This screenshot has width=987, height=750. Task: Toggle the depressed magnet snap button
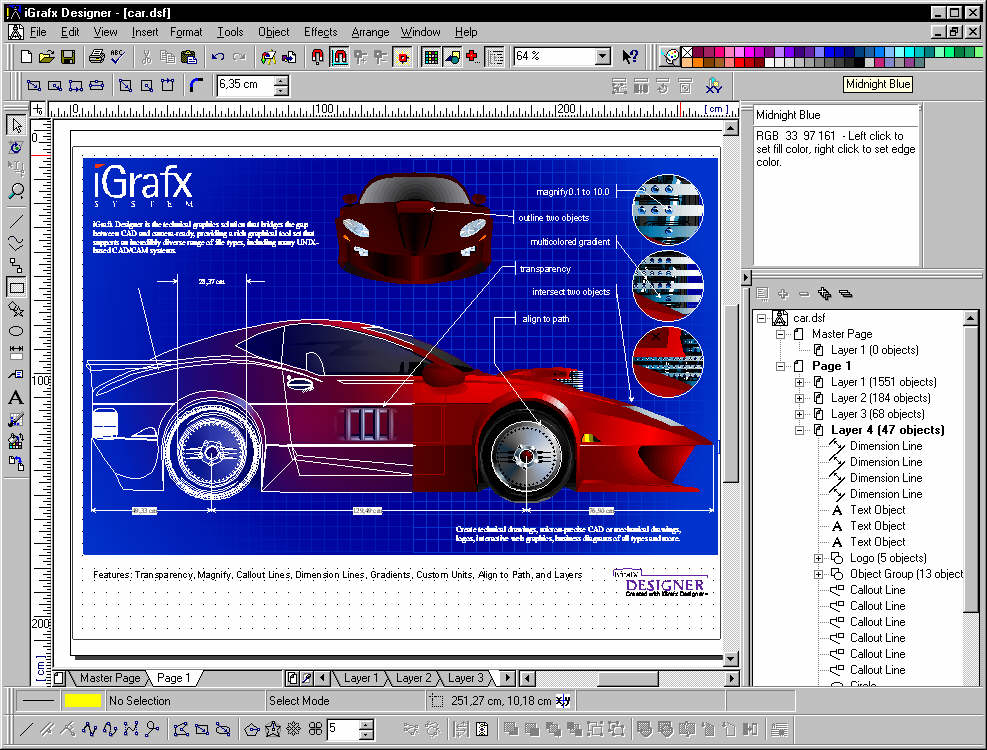click(x=339, y=57)
